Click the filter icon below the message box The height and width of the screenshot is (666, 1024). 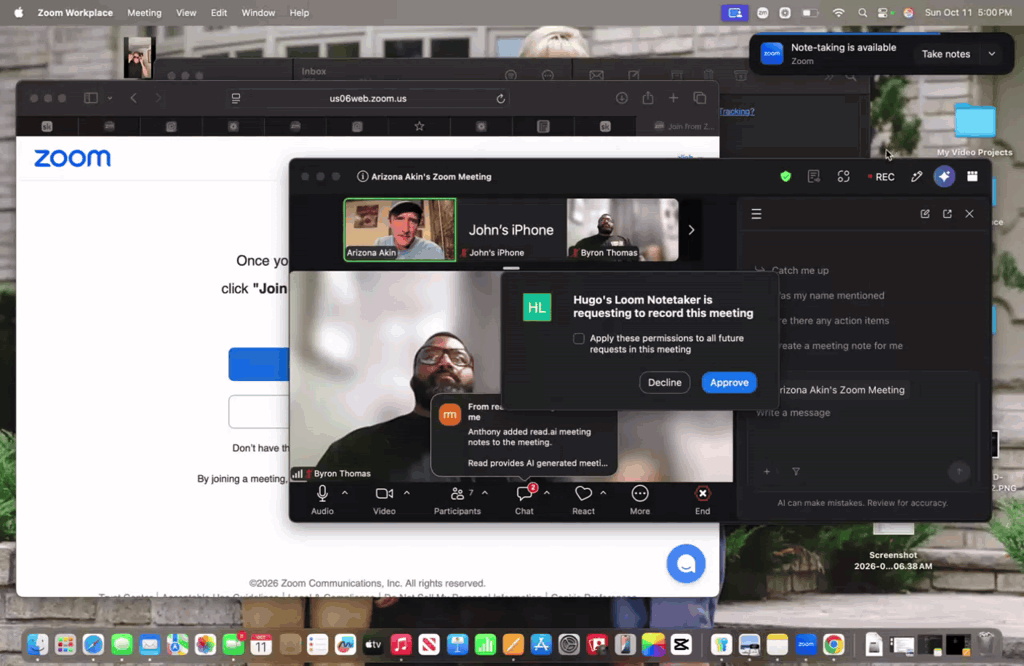(x=795, y=471)
